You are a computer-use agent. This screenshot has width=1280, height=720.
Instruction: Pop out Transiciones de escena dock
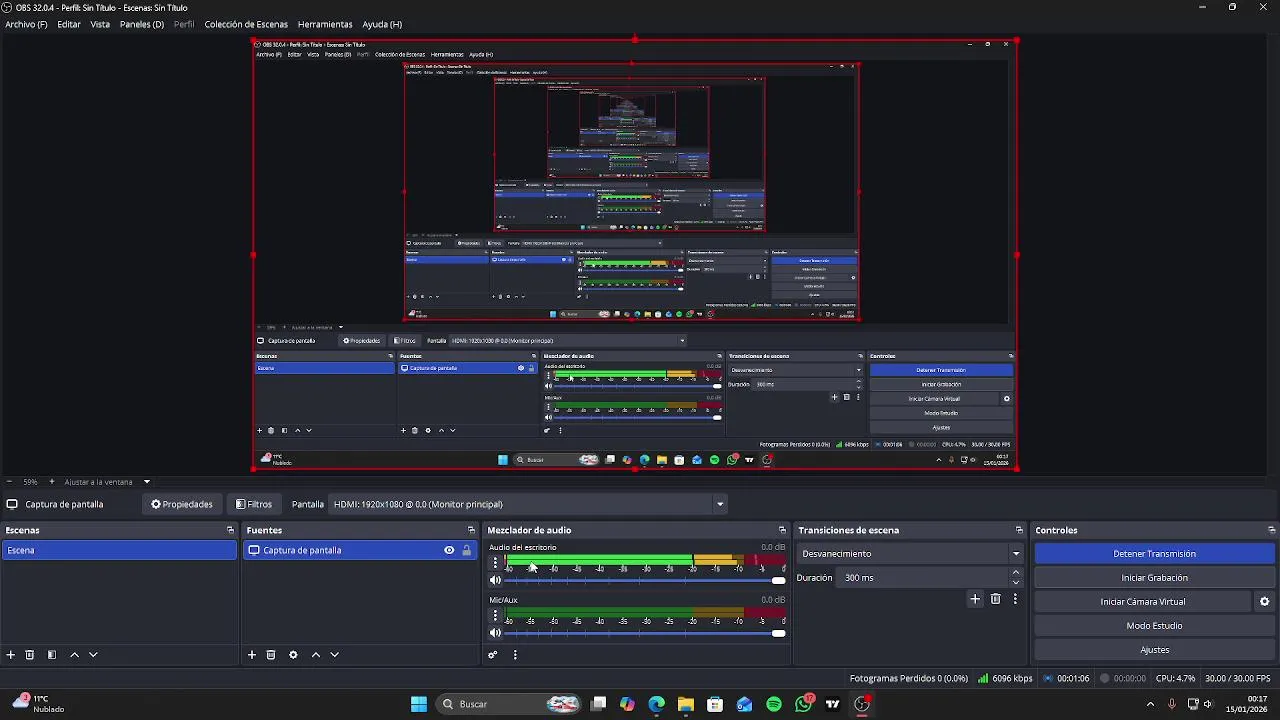point(1019,530)
